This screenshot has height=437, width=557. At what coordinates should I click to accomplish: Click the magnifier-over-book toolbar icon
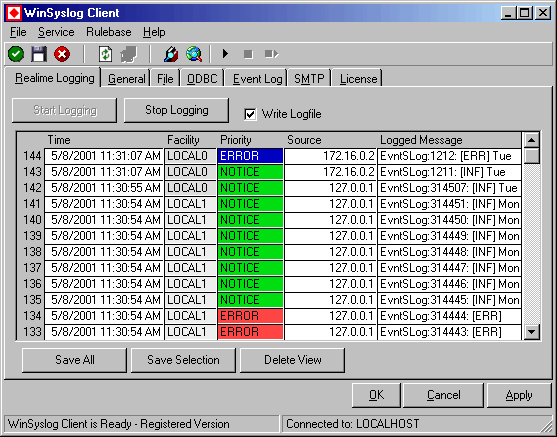(x=171, y=54)
